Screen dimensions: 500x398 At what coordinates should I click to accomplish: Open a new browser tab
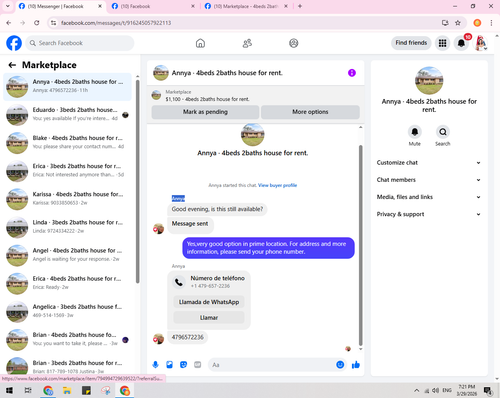(300, 6)
